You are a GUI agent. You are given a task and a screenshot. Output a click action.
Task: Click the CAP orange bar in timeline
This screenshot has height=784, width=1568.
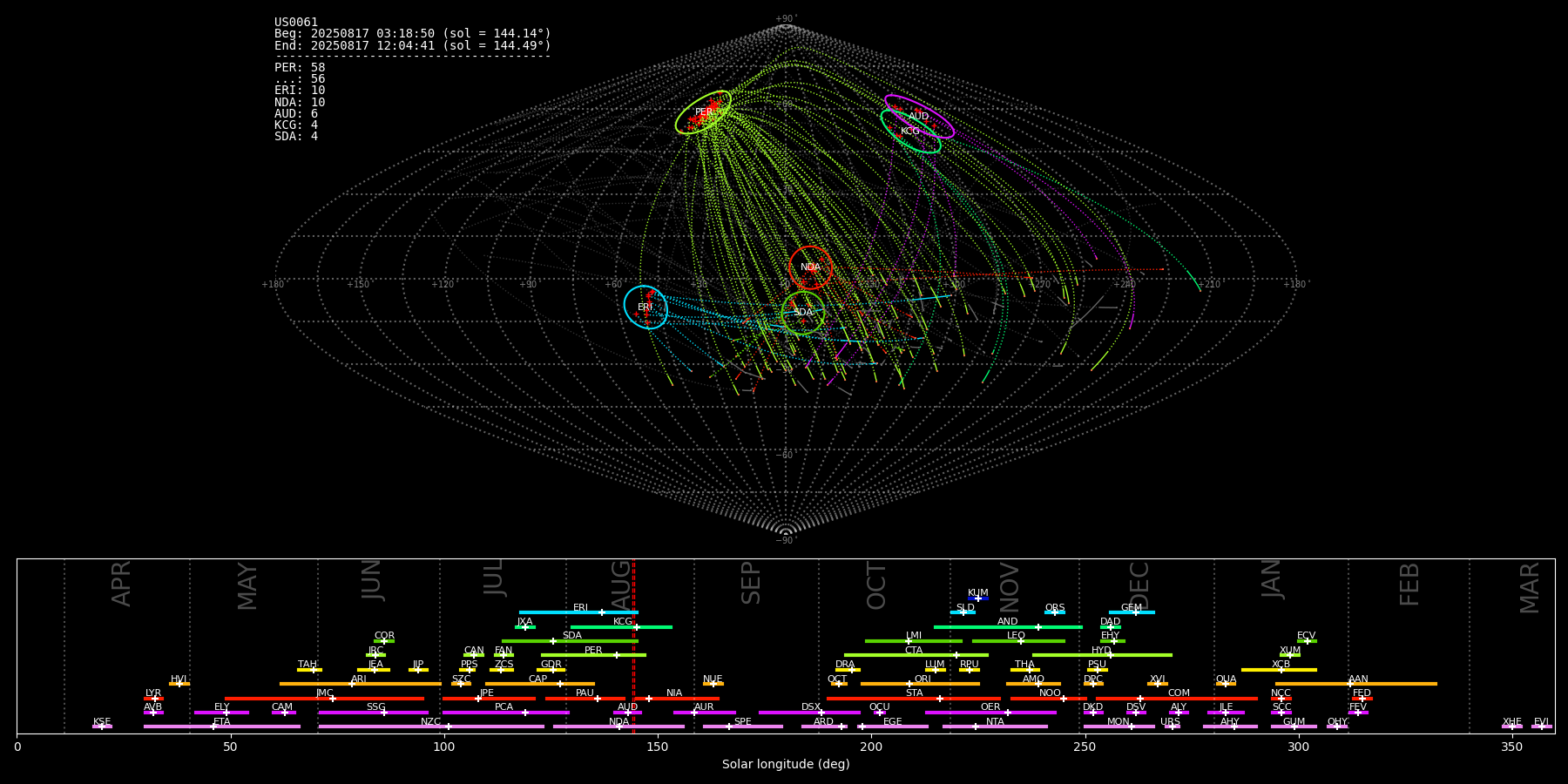(540, 684)
